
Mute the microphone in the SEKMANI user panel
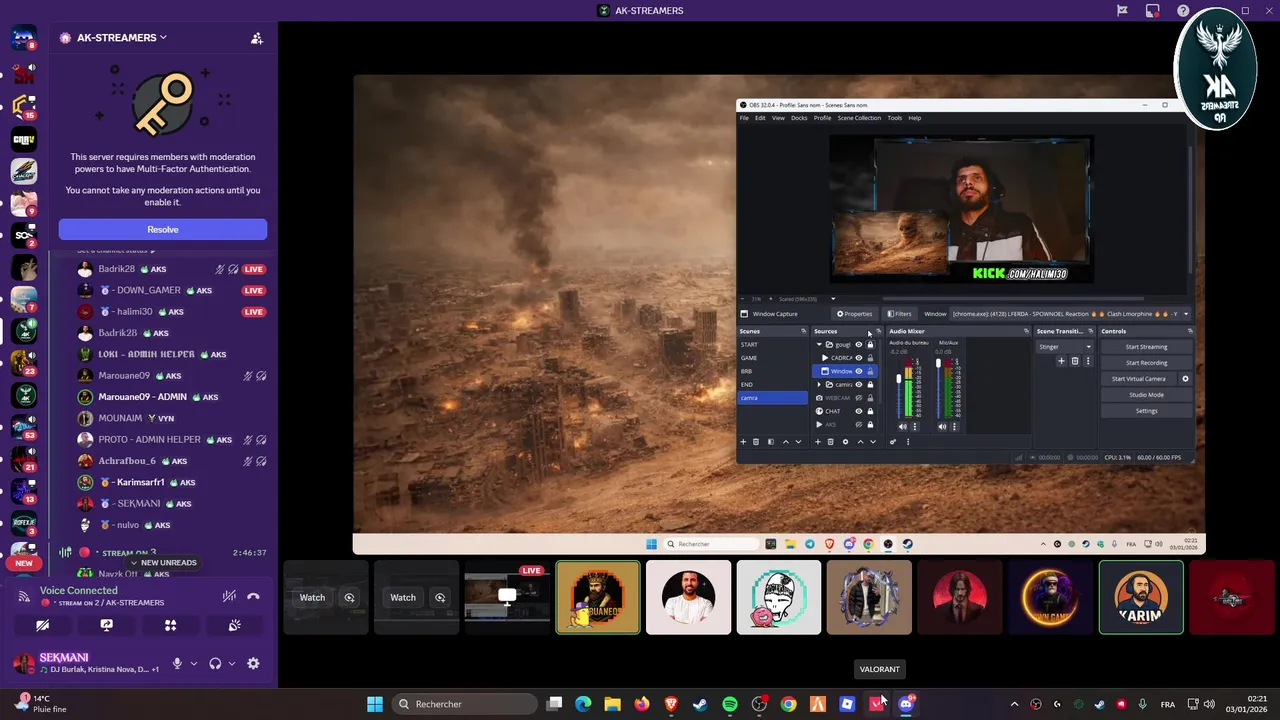pos(177,663)
